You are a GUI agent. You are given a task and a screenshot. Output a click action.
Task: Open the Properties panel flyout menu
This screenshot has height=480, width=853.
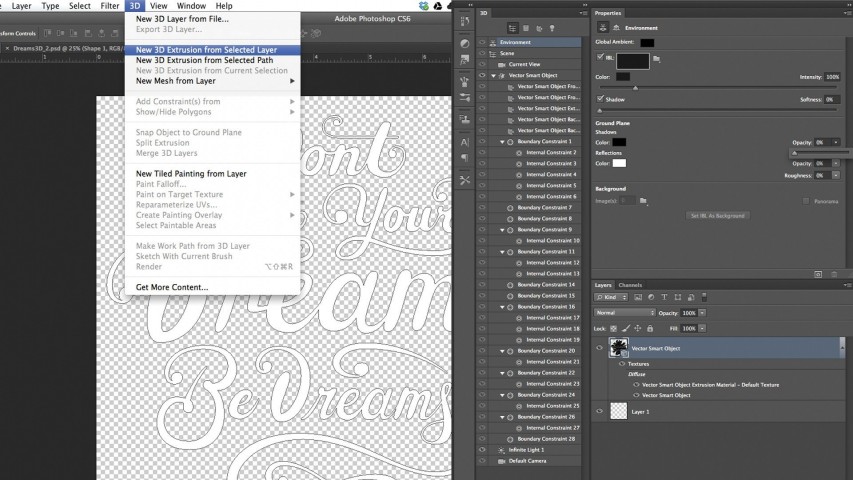pyautogui.click(x=846, y=13)
